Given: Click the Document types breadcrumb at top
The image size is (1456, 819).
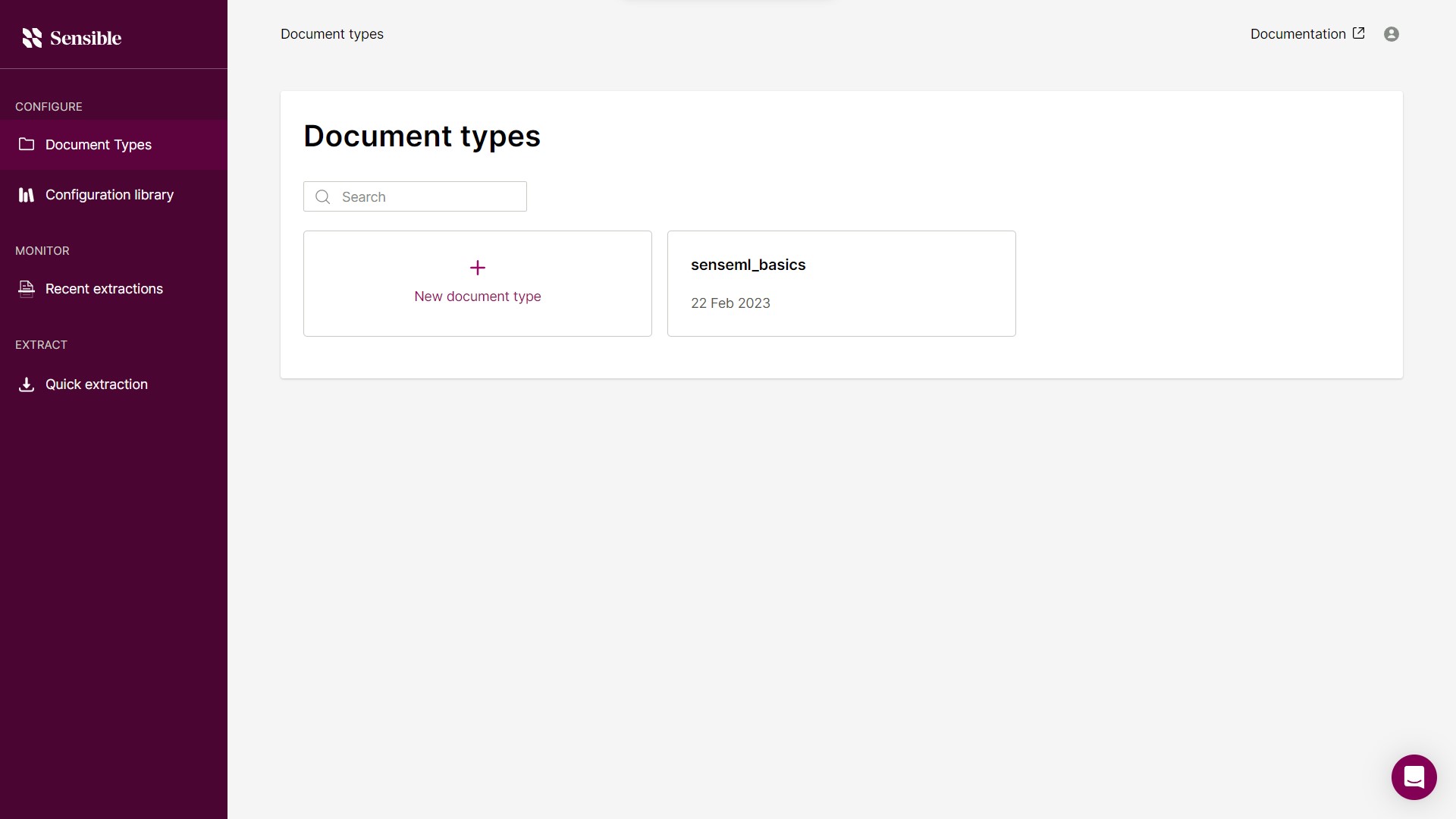Looking at the screenshot, I should (x=331, y=34).
